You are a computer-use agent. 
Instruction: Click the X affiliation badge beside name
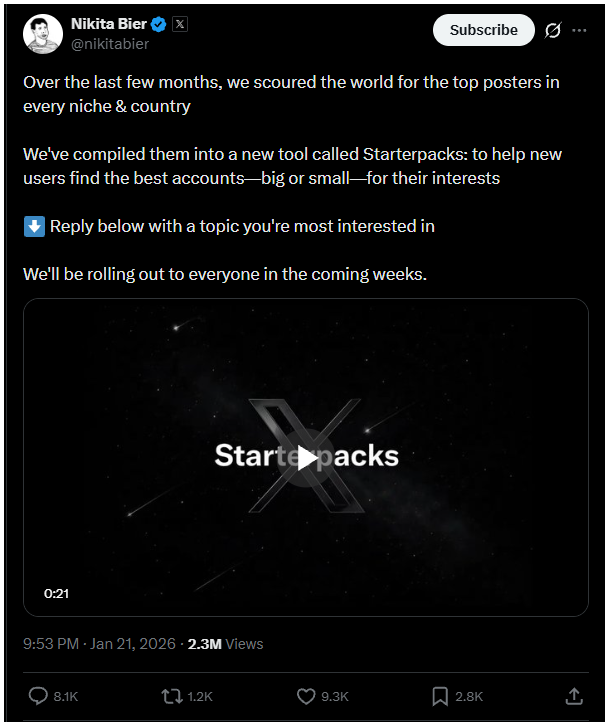[x=180, y=24]
